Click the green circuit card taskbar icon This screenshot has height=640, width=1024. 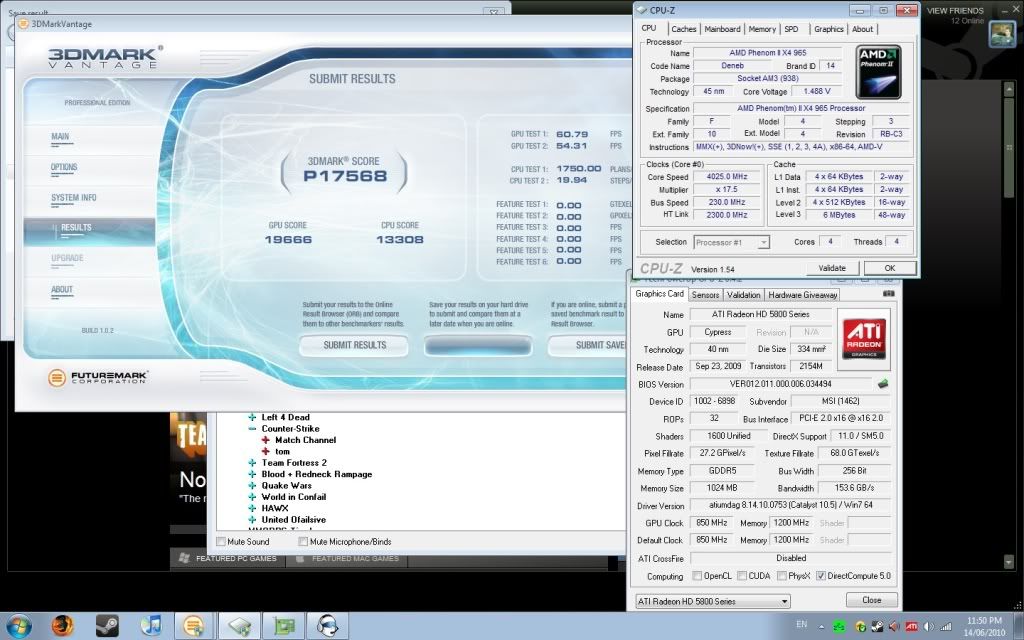pyautogui.click(x=283, y=626)
